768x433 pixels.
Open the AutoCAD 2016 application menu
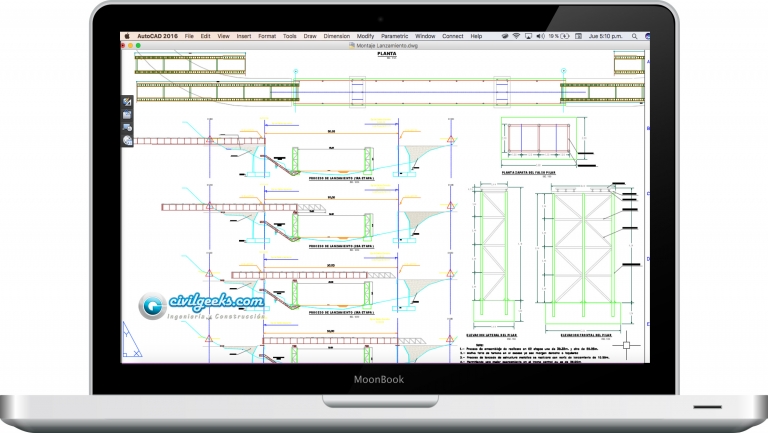[157, 36]
